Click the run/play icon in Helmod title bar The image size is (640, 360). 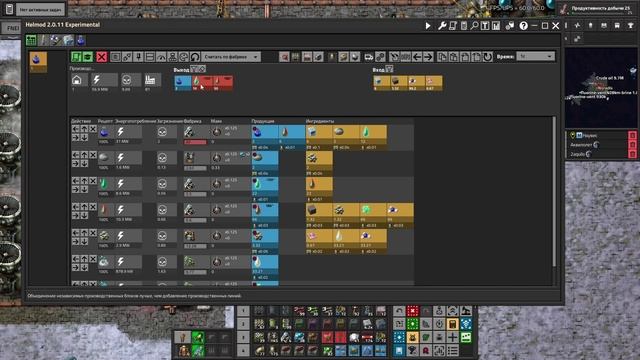click(x=428, y=26)
